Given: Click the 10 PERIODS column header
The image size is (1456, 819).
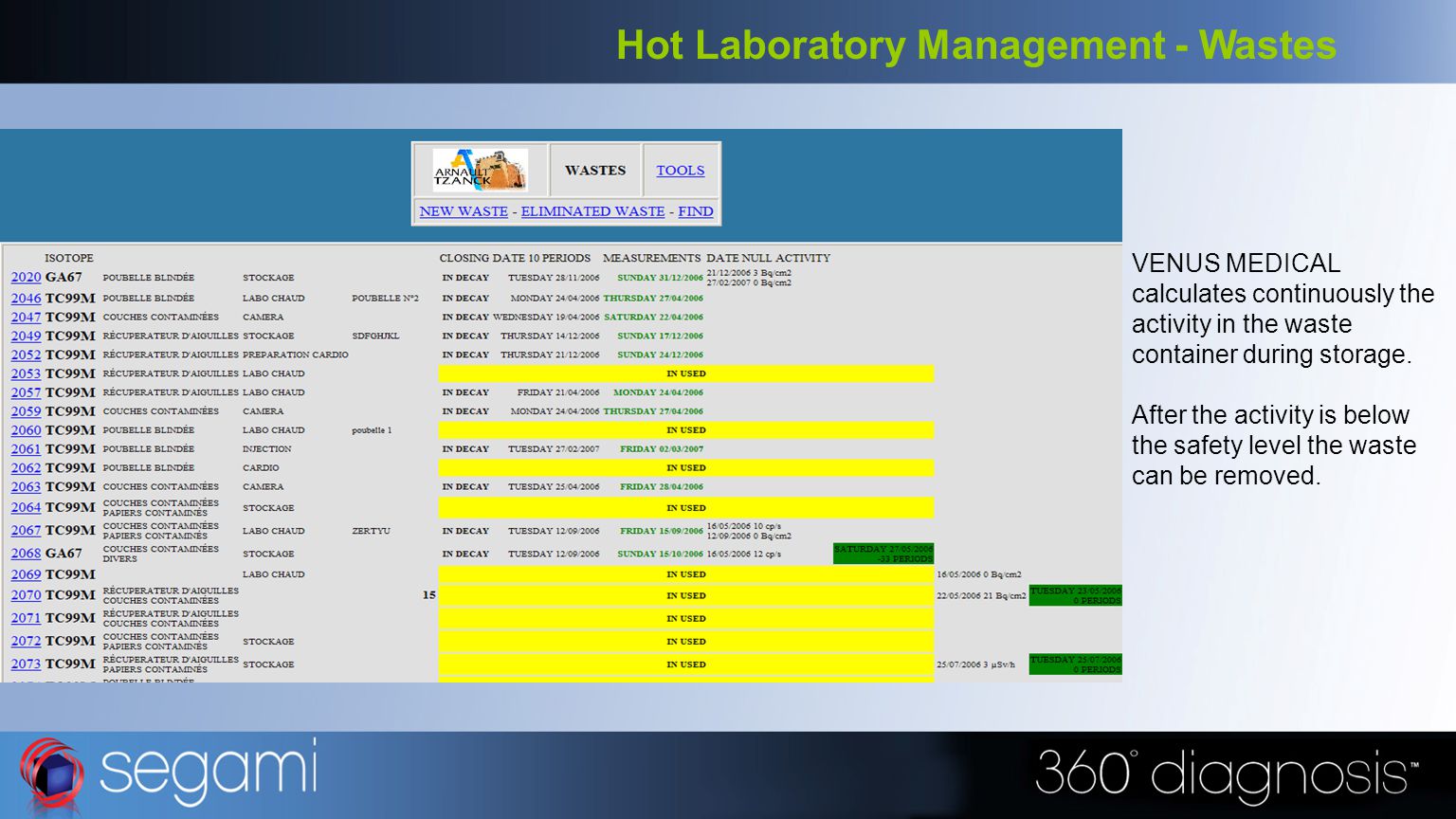Looking at the screenshot, I should pyautogui.click(x=559, y=258).
